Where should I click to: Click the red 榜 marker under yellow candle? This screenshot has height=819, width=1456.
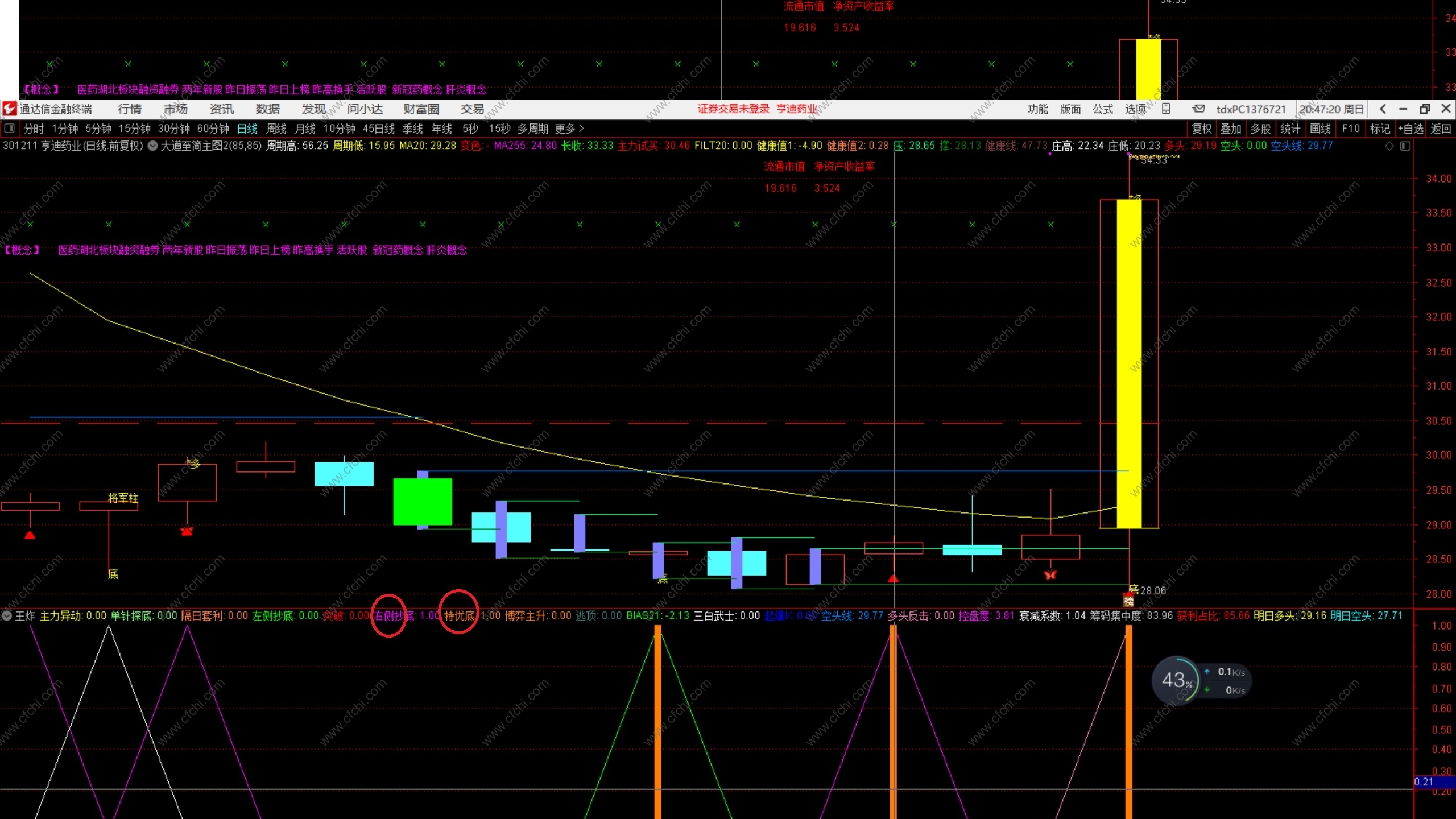coord(1128,601)
